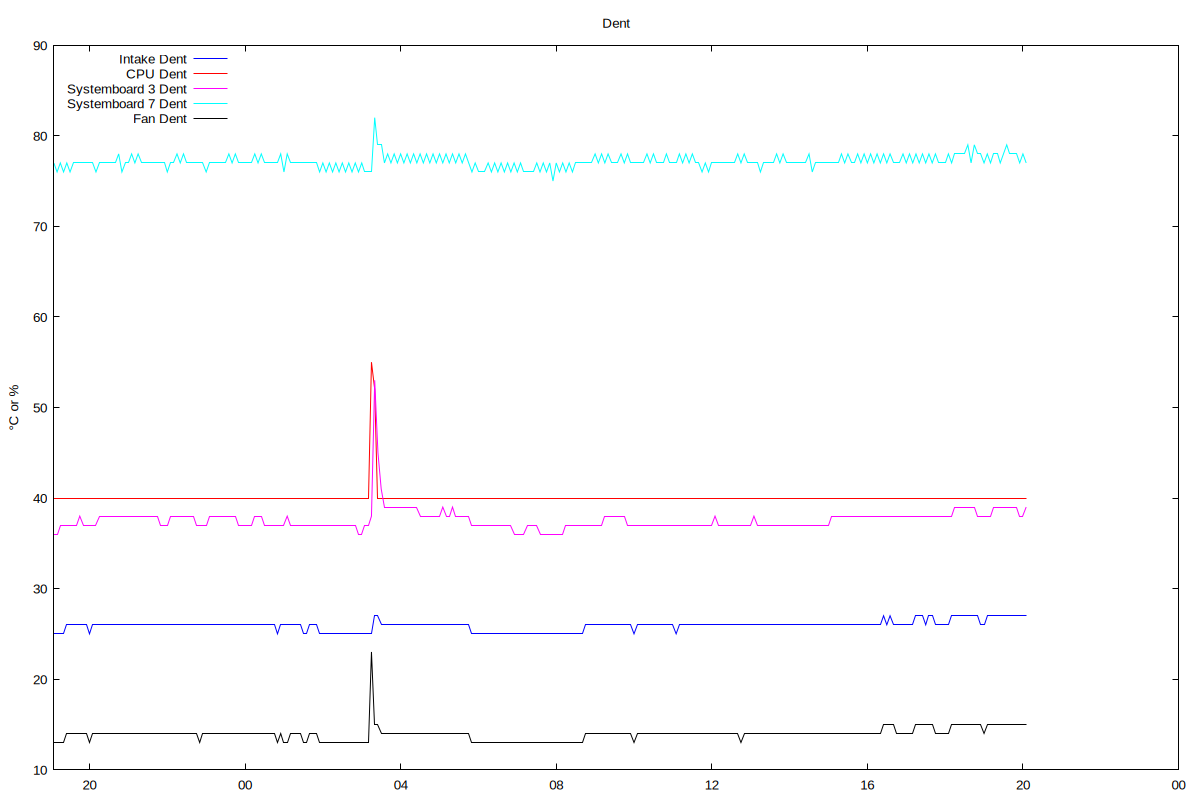
Task: Select the 'Systemboard 3 Dent' legend text
Action: [127, 89]
